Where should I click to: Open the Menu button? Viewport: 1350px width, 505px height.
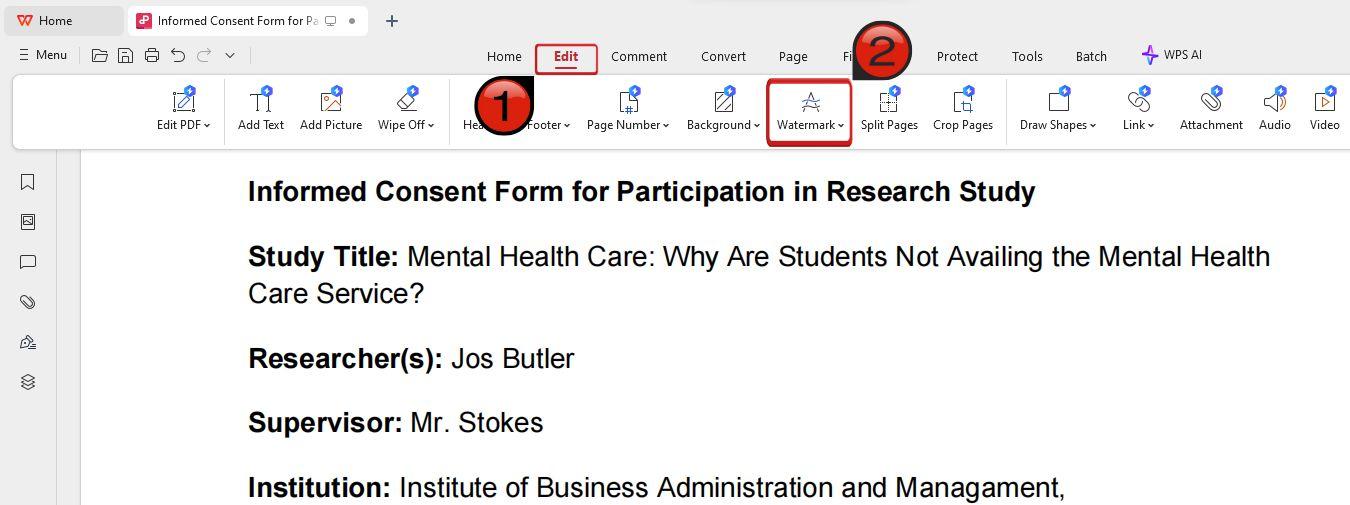point(42,55)
